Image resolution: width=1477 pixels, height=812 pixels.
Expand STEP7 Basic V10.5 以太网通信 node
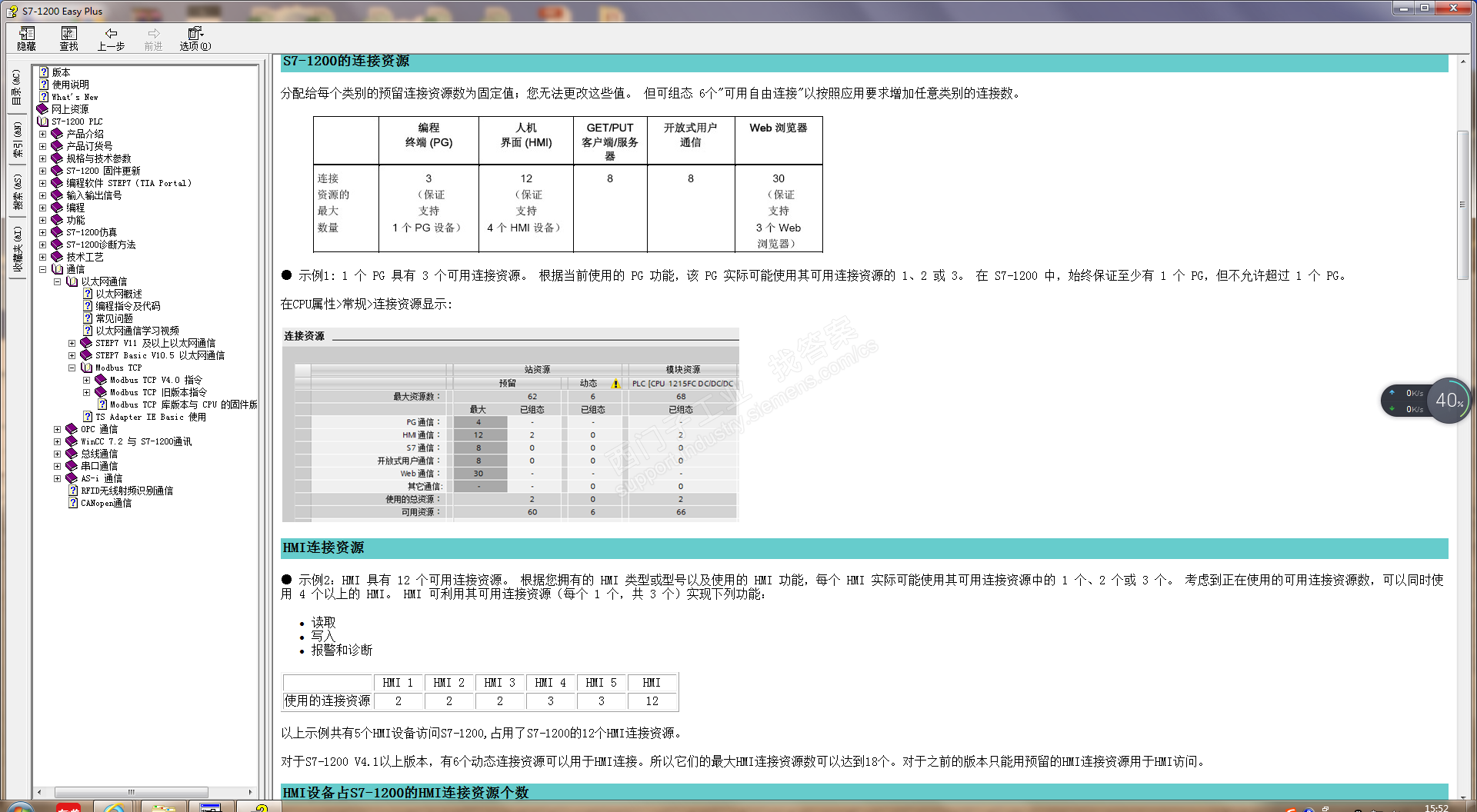[72, 355]
